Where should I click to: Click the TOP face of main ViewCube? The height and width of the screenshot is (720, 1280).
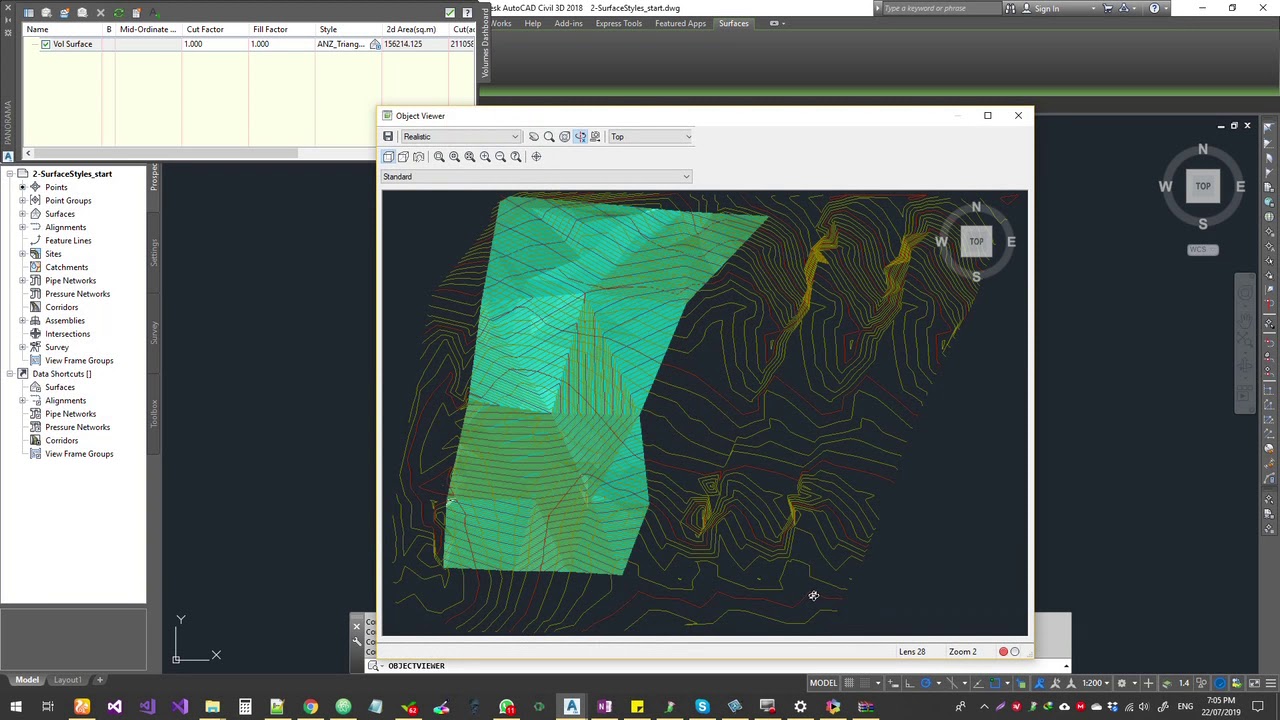[x=1203, y=186]
